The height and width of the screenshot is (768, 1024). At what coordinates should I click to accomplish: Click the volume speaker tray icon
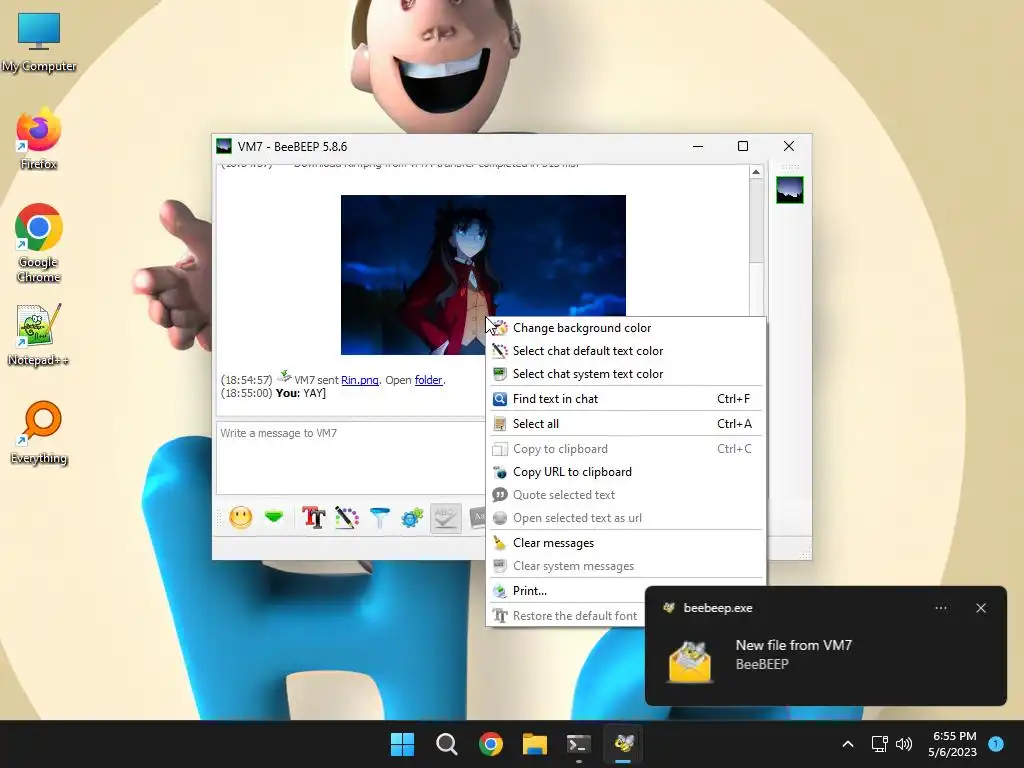coord(904,744)
